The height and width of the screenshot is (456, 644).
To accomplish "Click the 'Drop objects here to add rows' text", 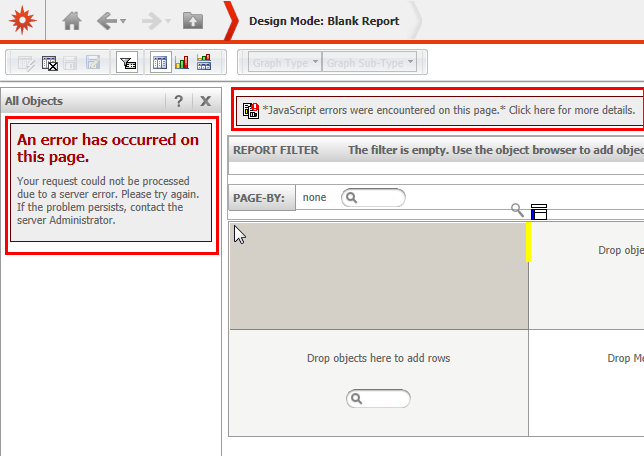I will point(379,358).
